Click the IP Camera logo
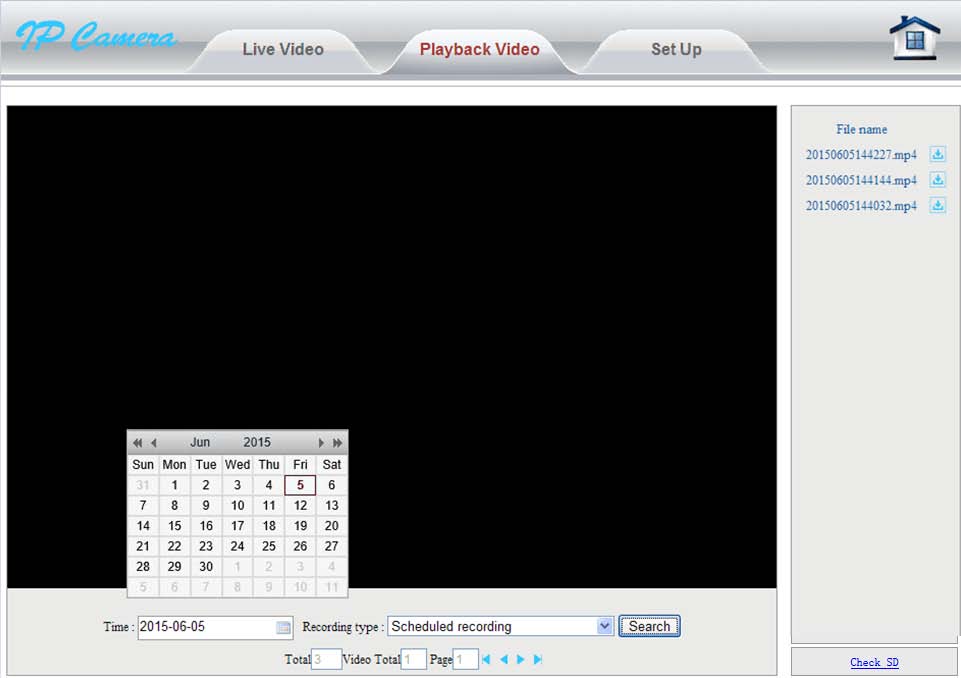 (x=97, y=37)
